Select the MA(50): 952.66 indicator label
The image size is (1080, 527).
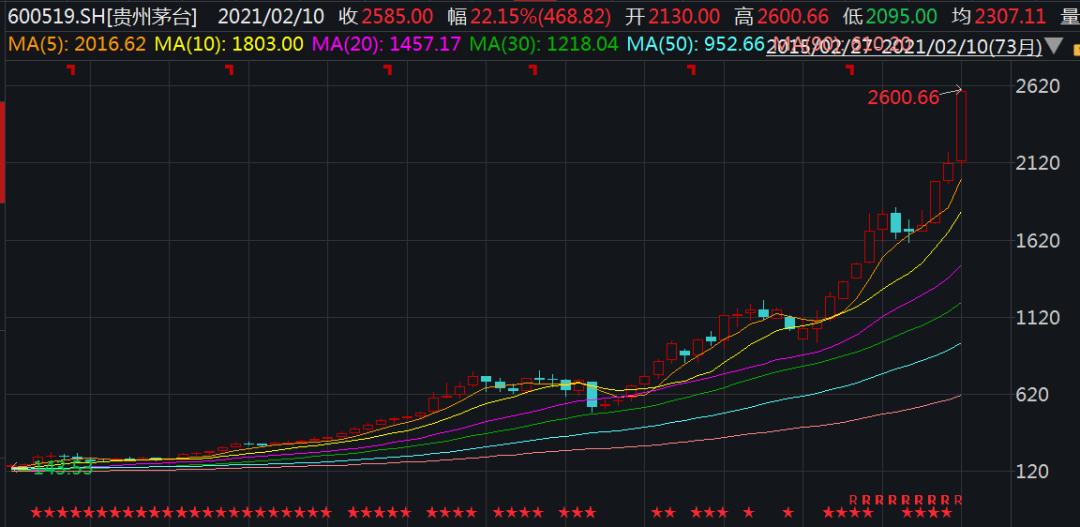[x=695, y=44]
